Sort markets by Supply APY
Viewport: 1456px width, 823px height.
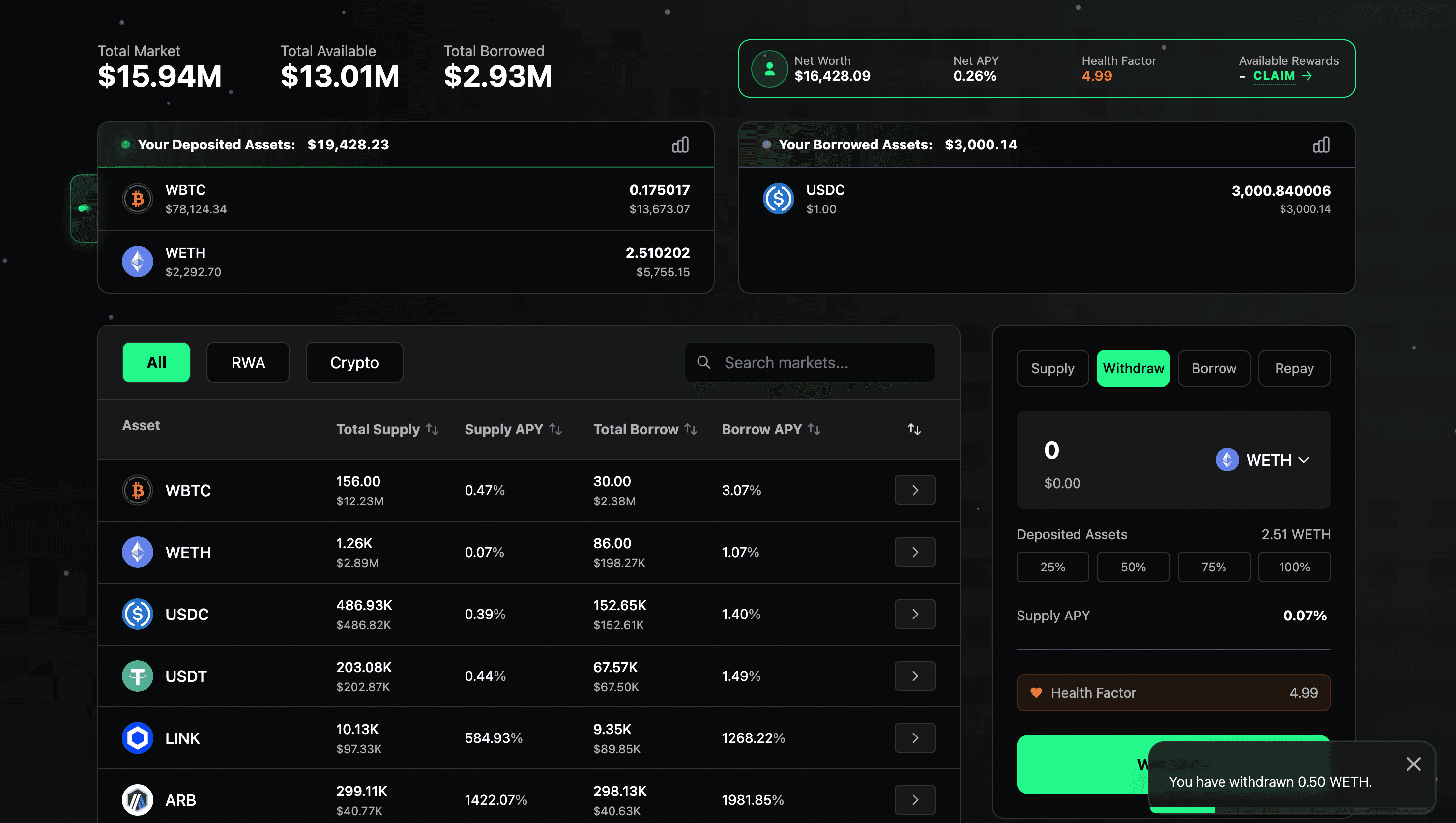point(554,429)
